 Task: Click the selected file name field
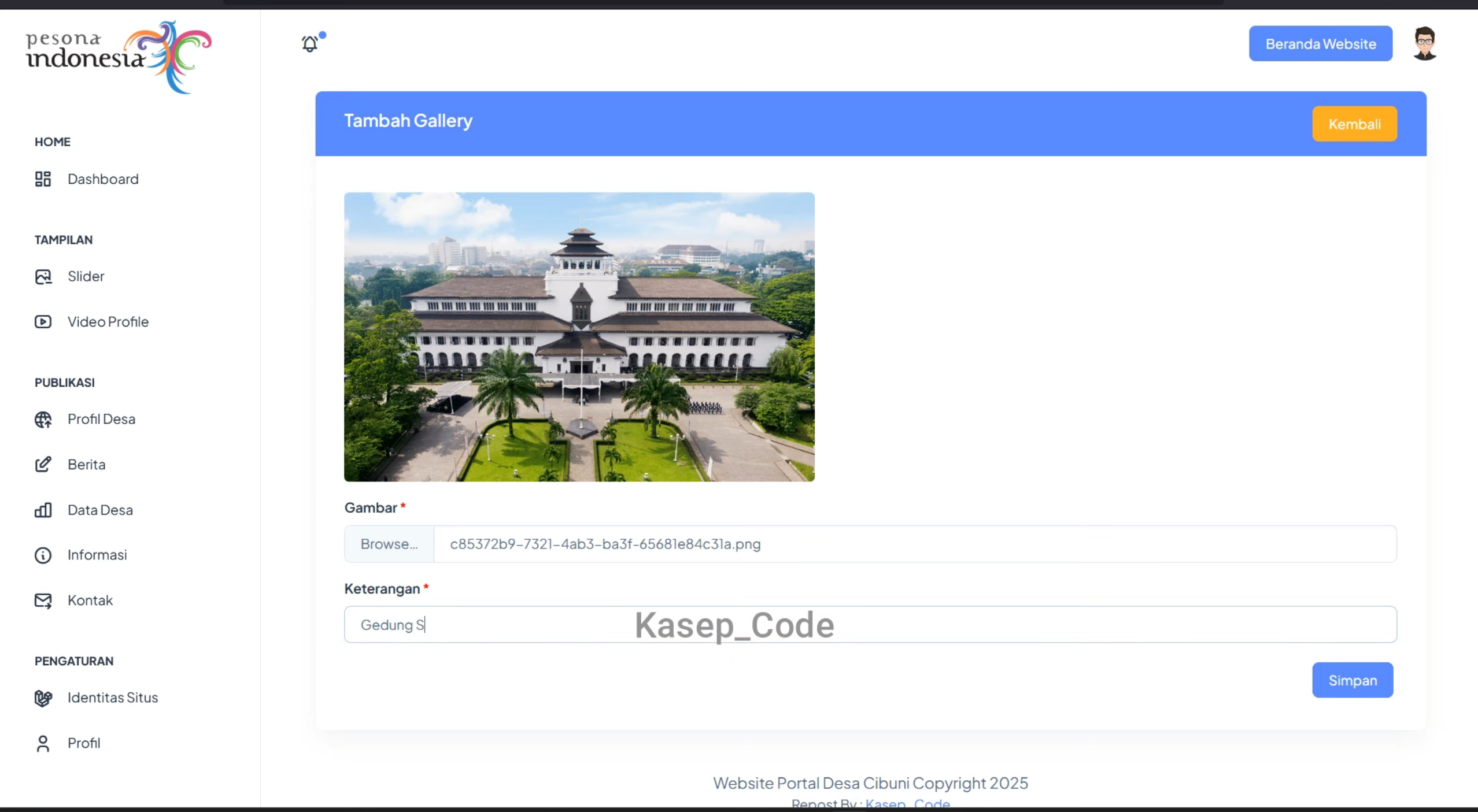[x=915, y=544]
